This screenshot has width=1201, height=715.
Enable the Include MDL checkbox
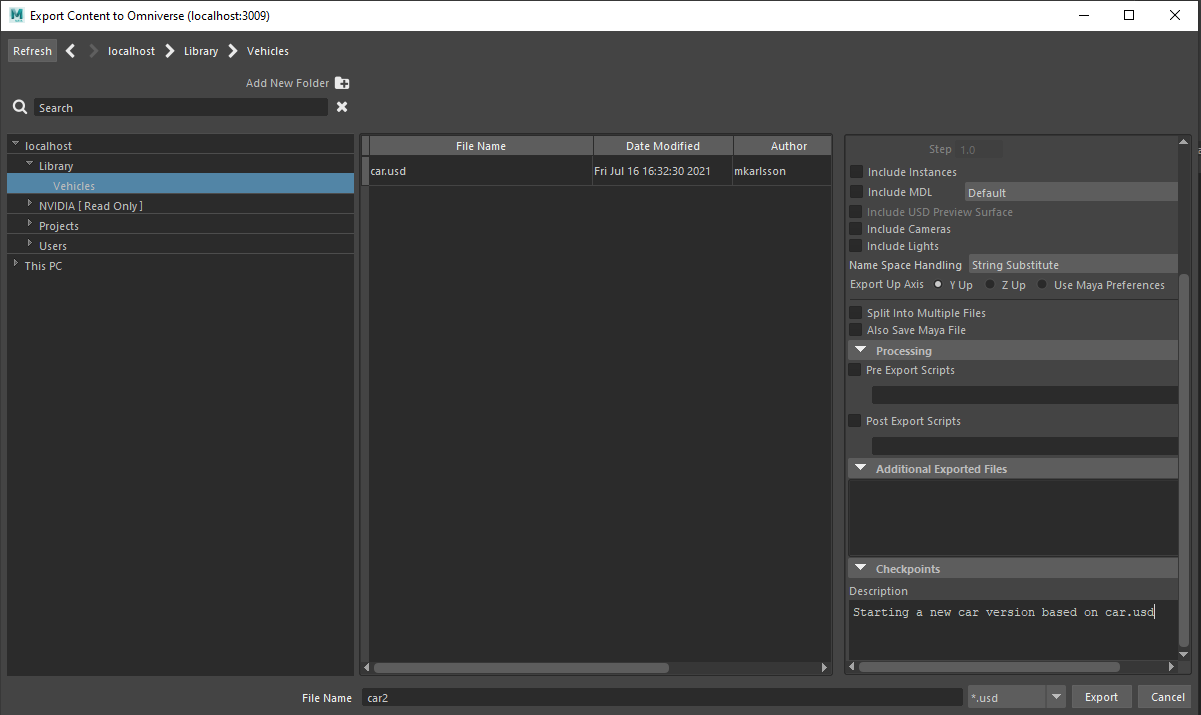point(855,192)
